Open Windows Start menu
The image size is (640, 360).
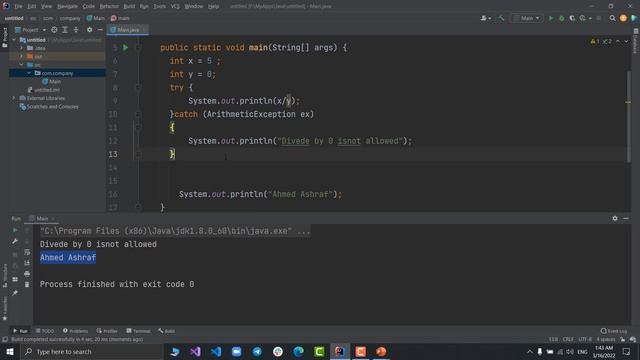[x=10, y=352]
